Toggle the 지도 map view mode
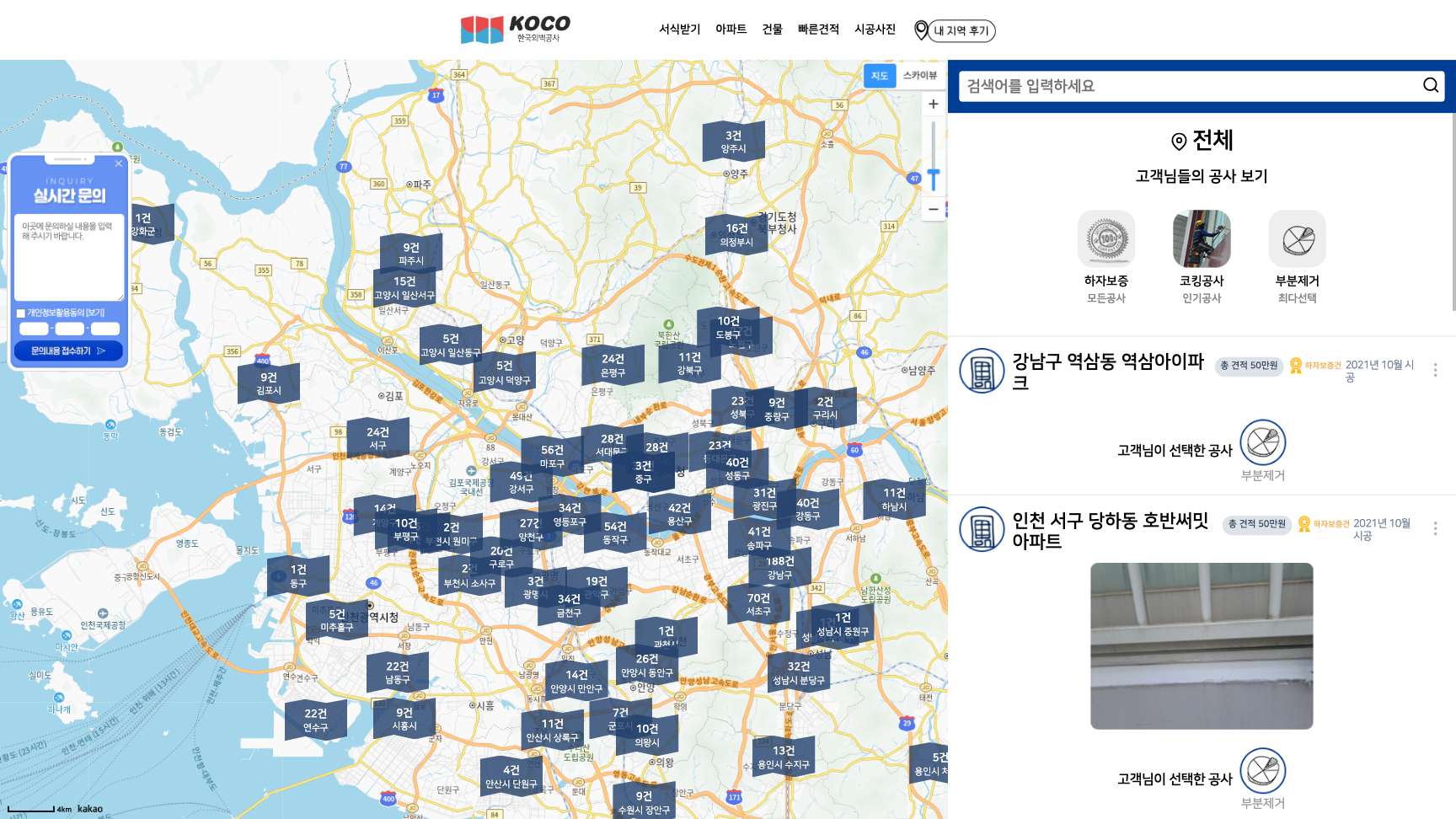Viewport: 1456px width, 819px height. click(x=880, y=76)
